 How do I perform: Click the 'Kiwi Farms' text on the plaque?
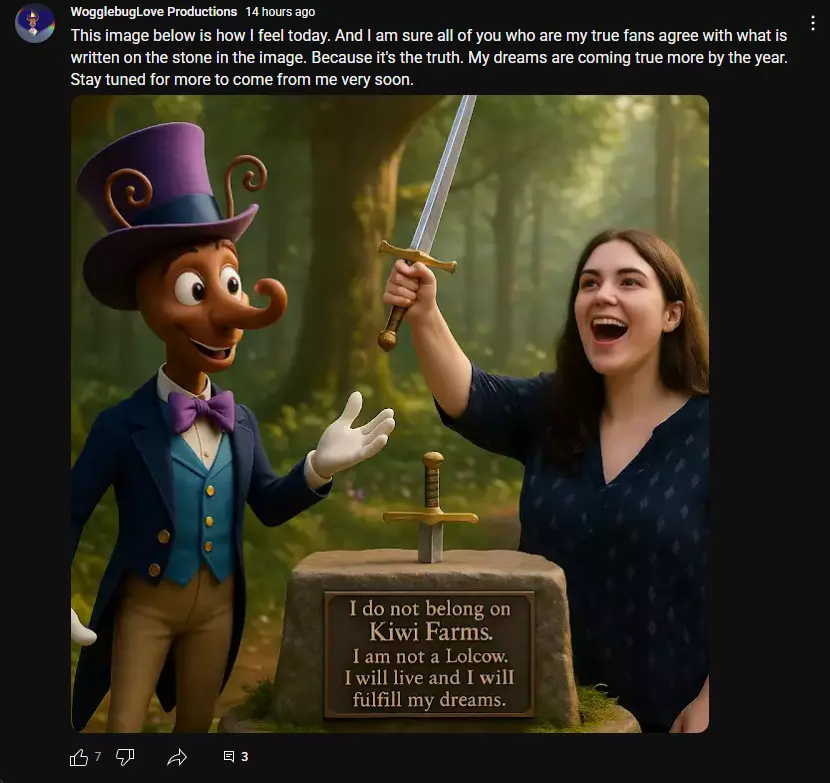(x=430, y=632)
